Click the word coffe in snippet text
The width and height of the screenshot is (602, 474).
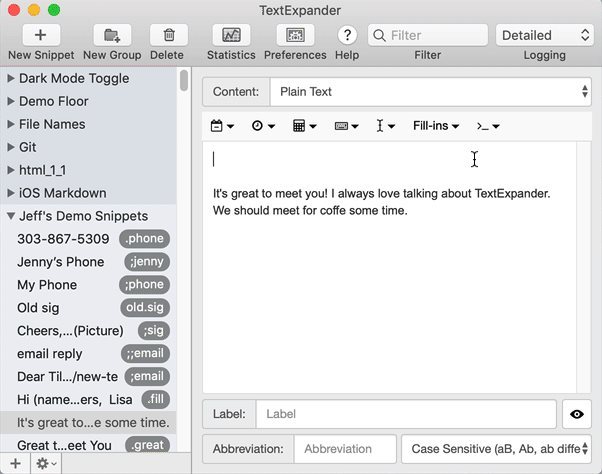[x=332, y=211]
